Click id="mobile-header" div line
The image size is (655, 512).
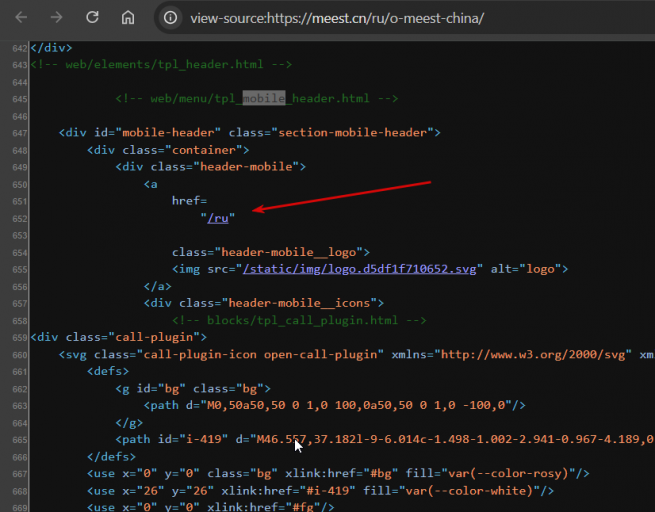click(x=249, y=132)
